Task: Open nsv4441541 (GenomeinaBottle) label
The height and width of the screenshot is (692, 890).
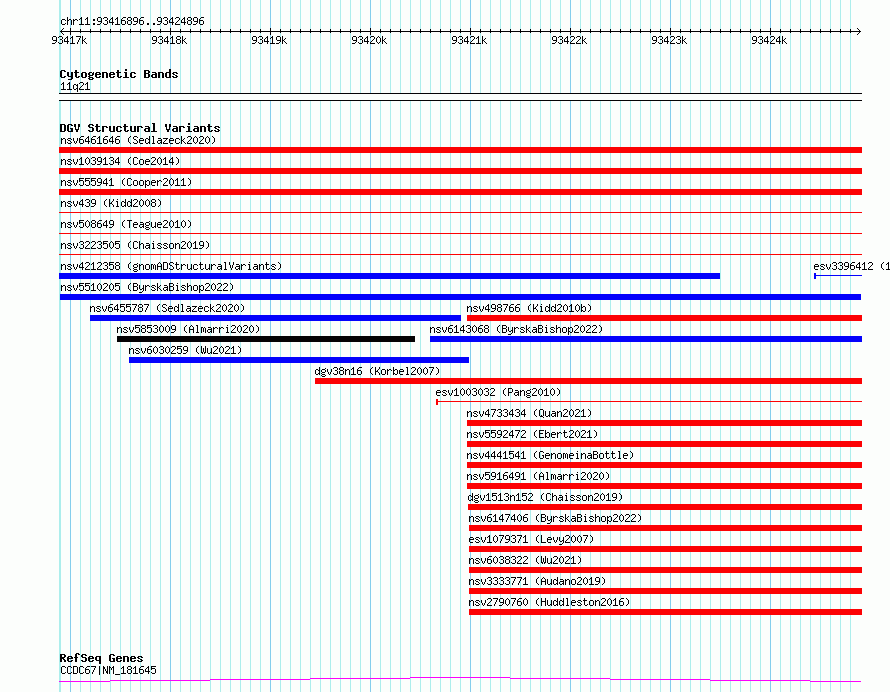Action: click(550, 455)
